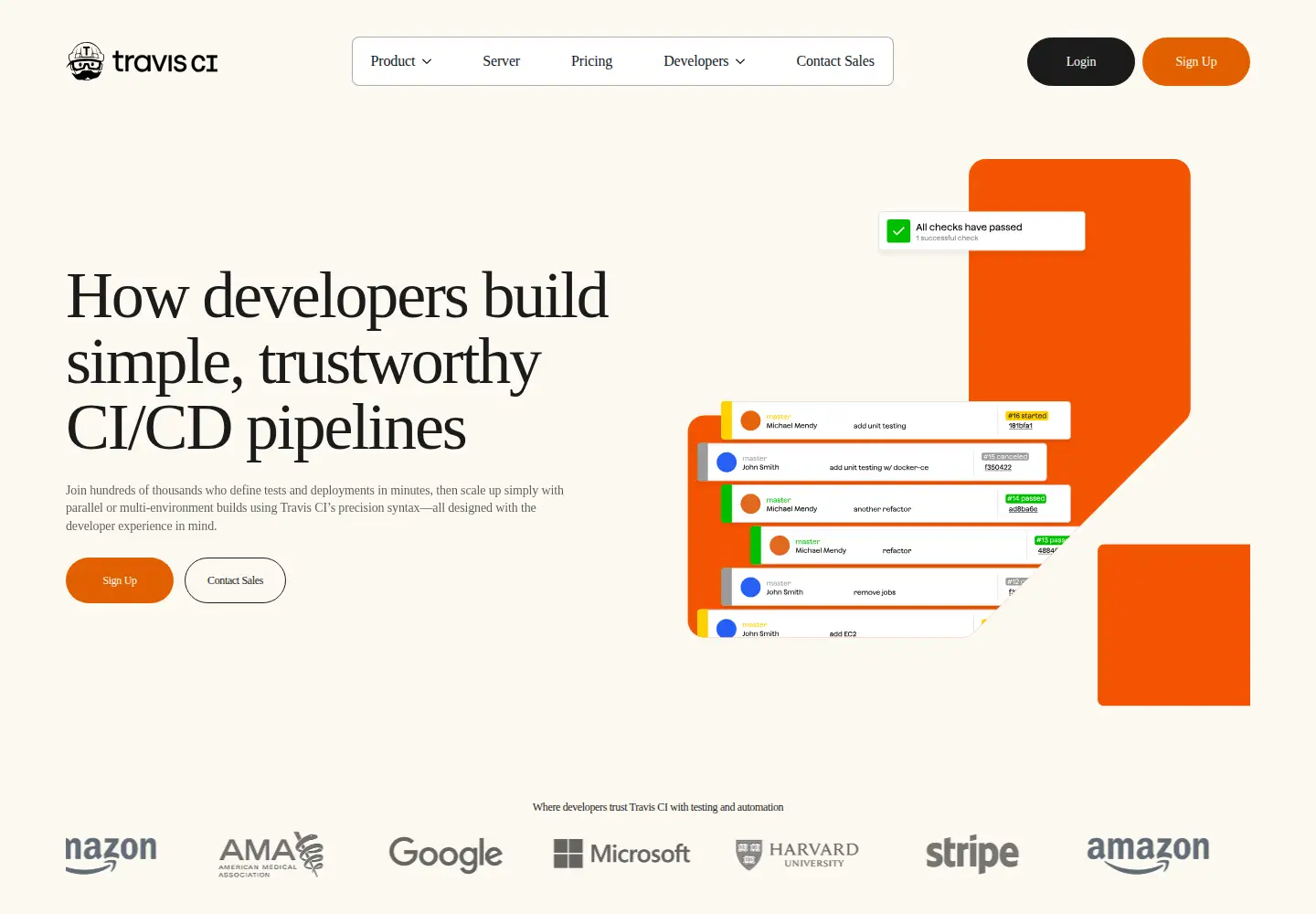
Task: Click the 'remove jobs' commit message
Action: click(875, 592)
